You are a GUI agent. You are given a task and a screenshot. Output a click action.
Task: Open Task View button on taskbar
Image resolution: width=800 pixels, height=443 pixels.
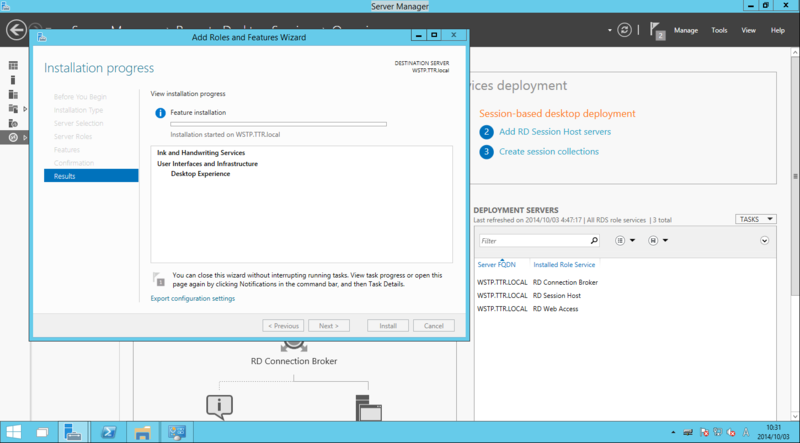coord(43,432)
